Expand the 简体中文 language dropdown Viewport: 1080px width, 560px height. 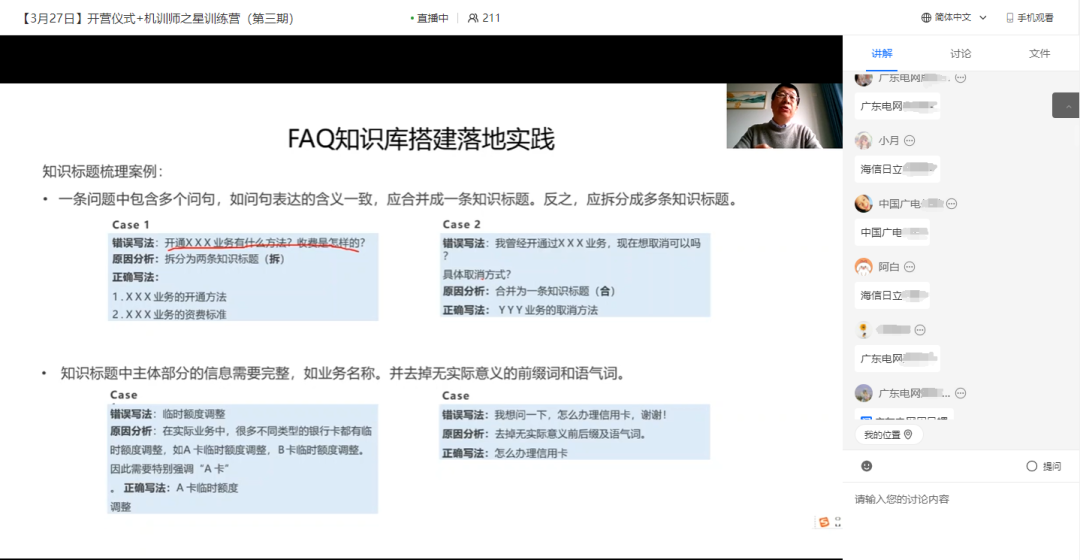(982, 18)
